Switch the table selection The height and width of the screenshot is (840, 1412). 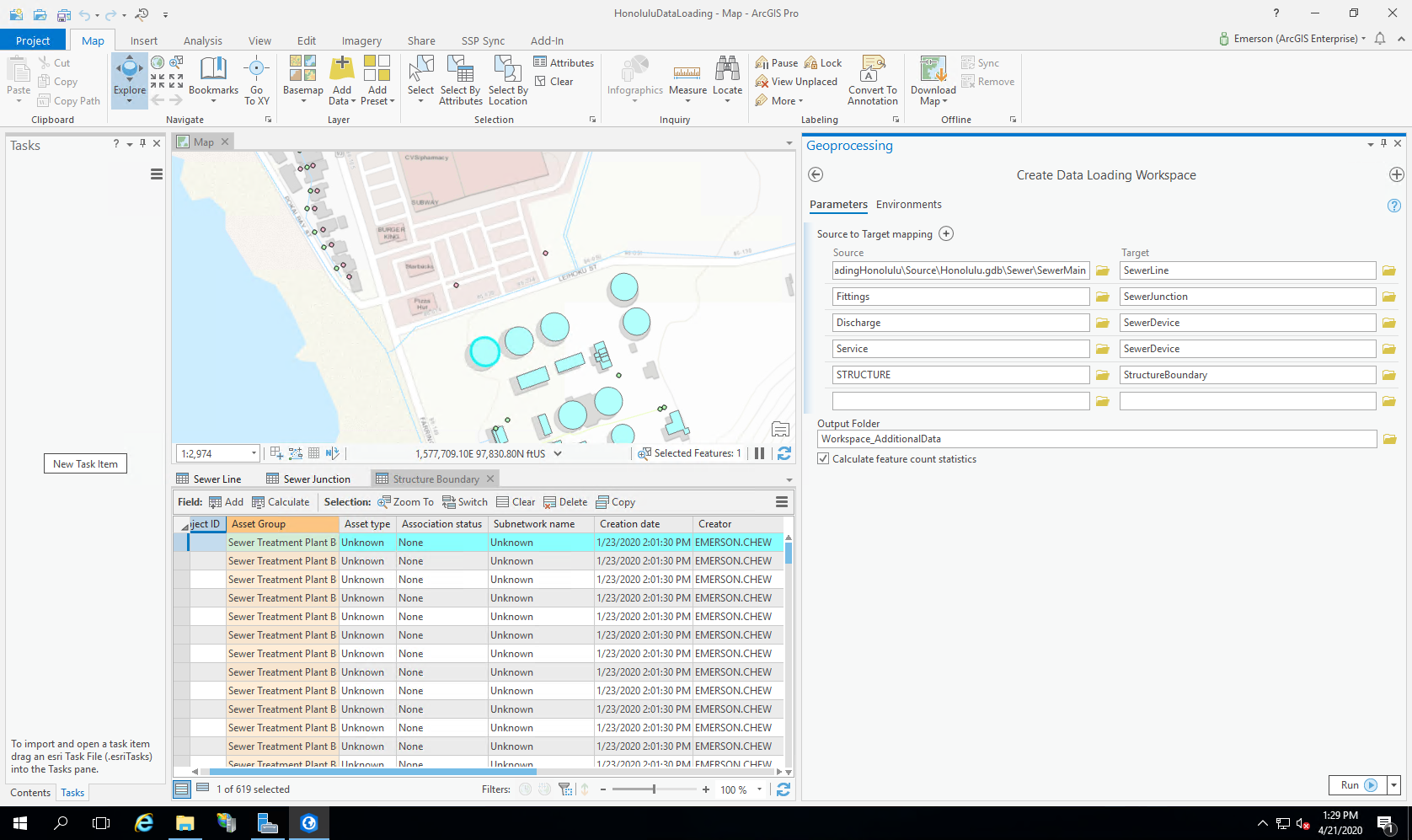click(465, 502)
